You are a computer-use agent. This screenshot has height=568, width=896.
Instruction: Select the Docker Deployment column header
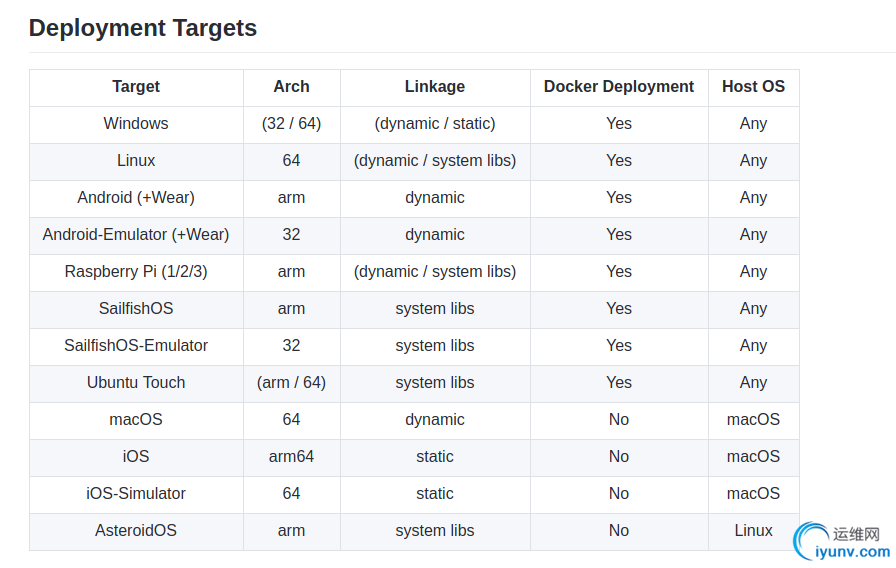coord(619,86)
